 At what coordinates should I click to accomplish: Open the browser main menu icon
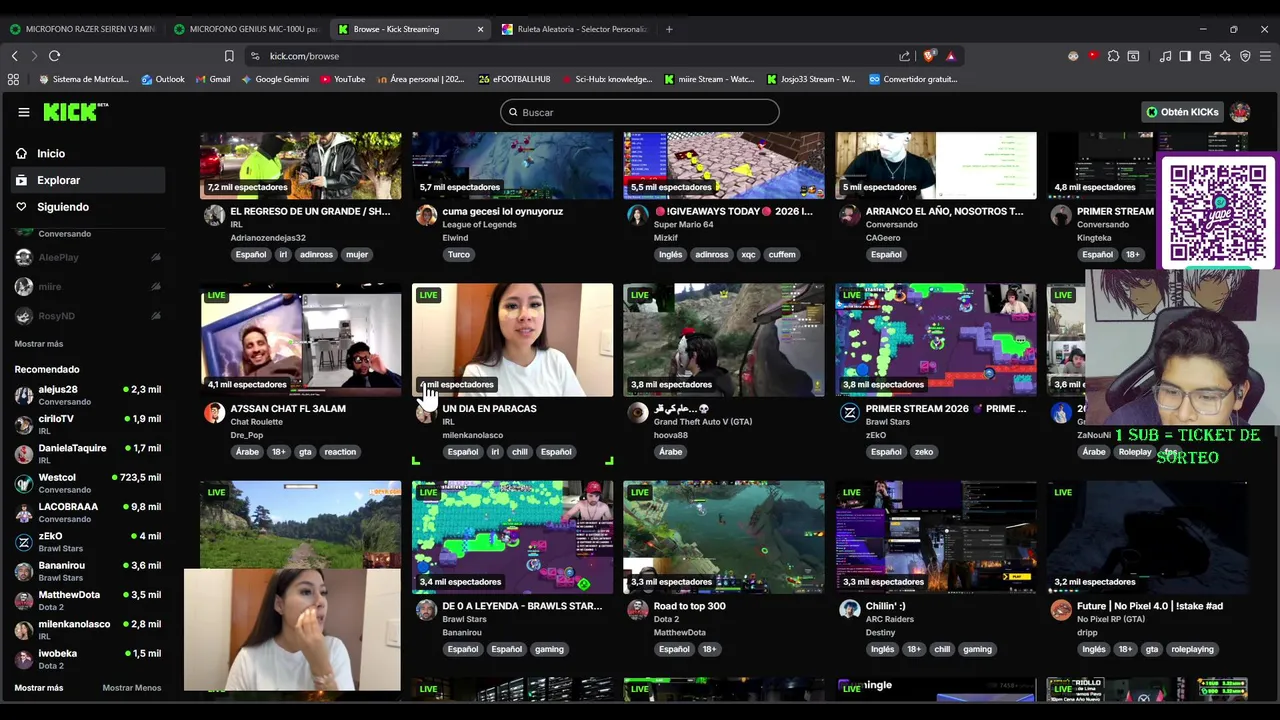click(x=1265, y=56)
